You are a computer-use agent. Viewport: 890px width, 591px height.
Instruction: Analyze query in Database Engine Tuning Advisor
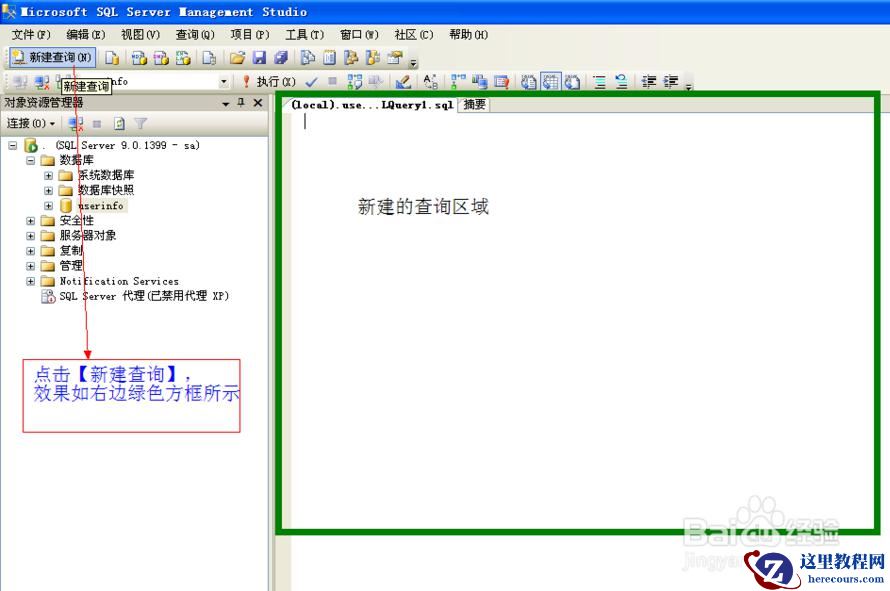375,82
